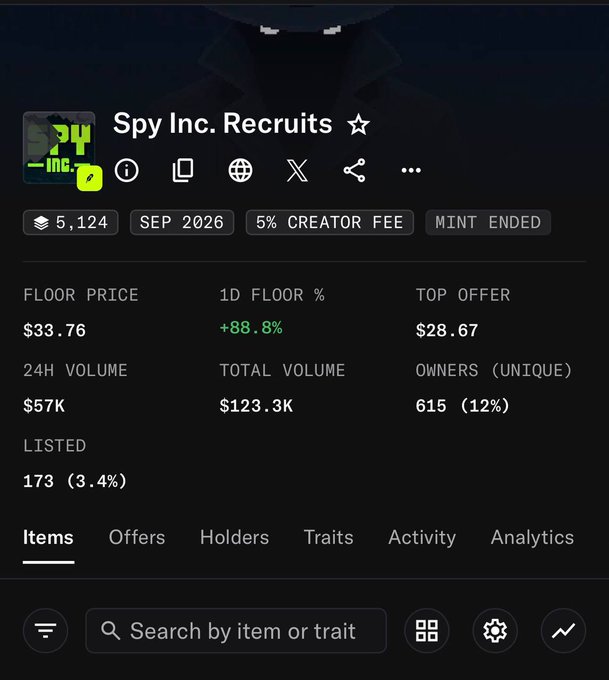Image resolution: width=609 pixels, height=680 pixels.
Task: Click the OWNERS (UNIQUE) label
Action: pyautogui.click(x=494, y=371)
